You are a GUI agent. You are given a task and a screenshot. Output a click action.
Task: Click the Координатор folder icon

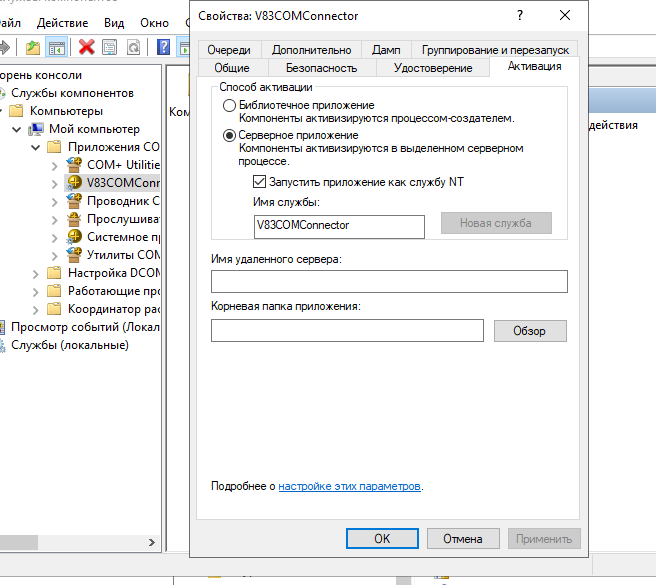[x=54, y=309]
